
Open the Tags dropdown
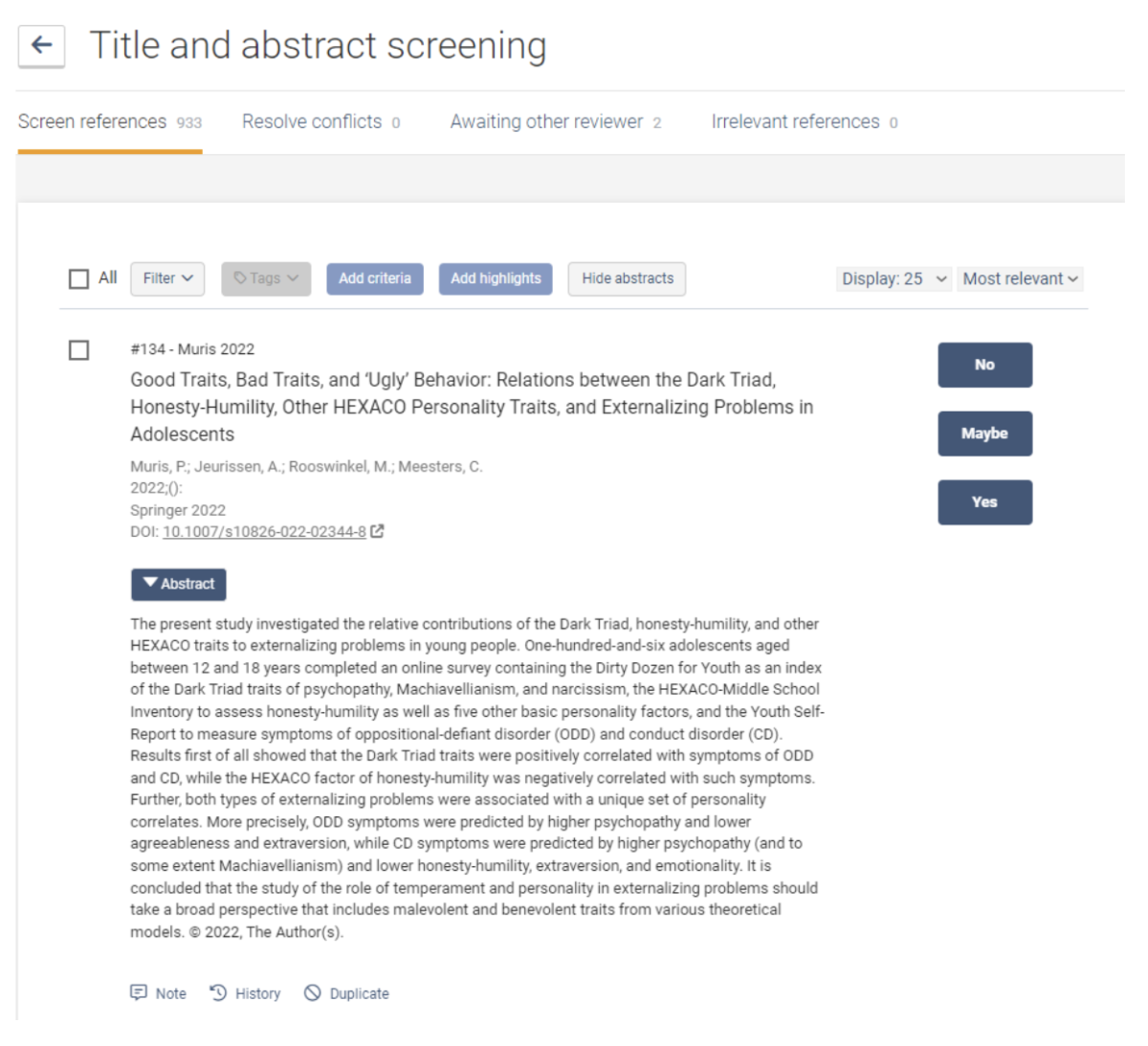[266, 278]
